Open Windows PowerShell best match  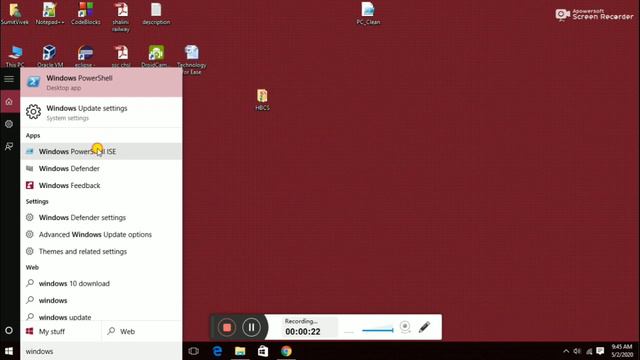coord(101,82)
